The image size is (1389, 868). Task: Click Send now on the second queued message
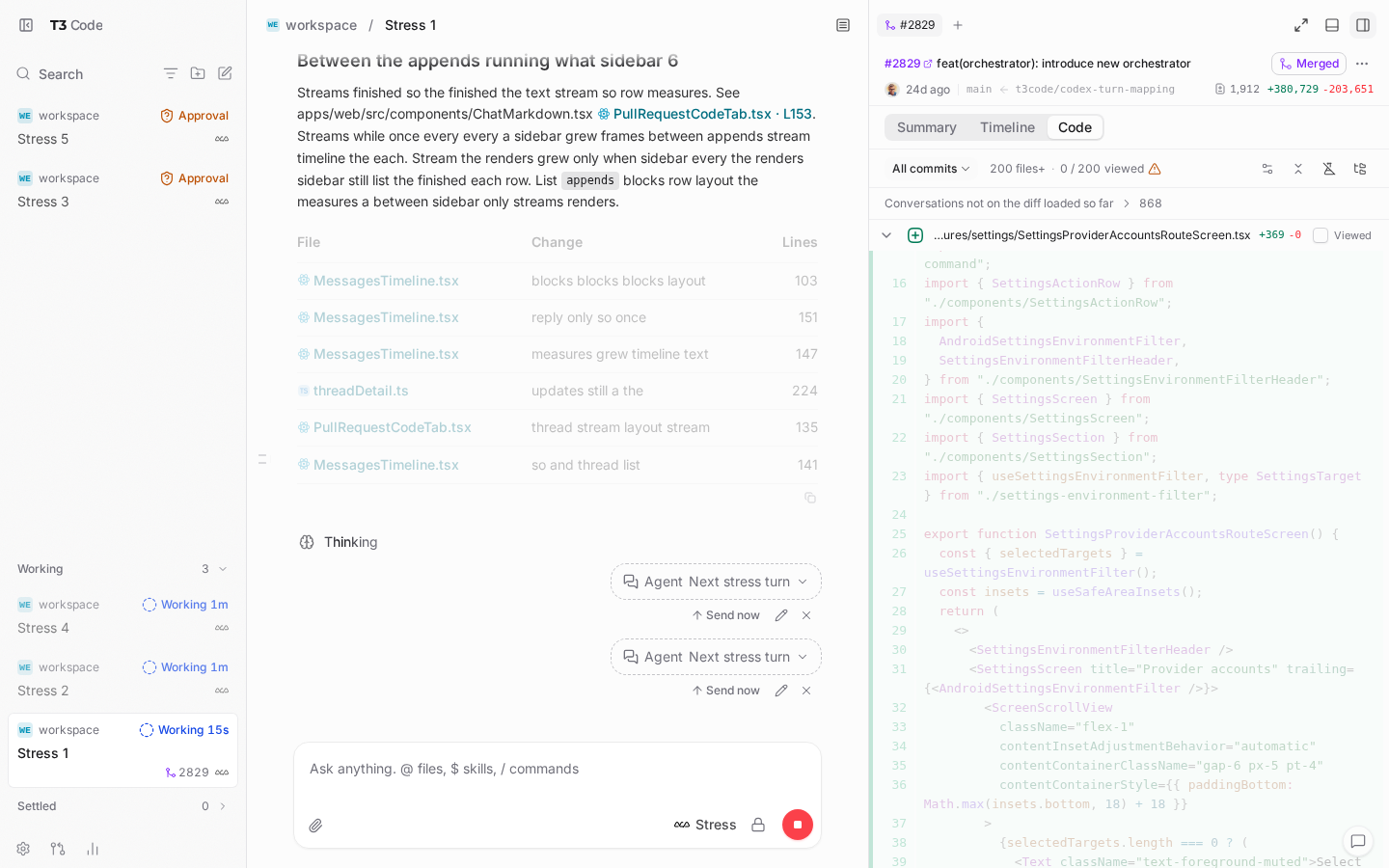(725, 691)
